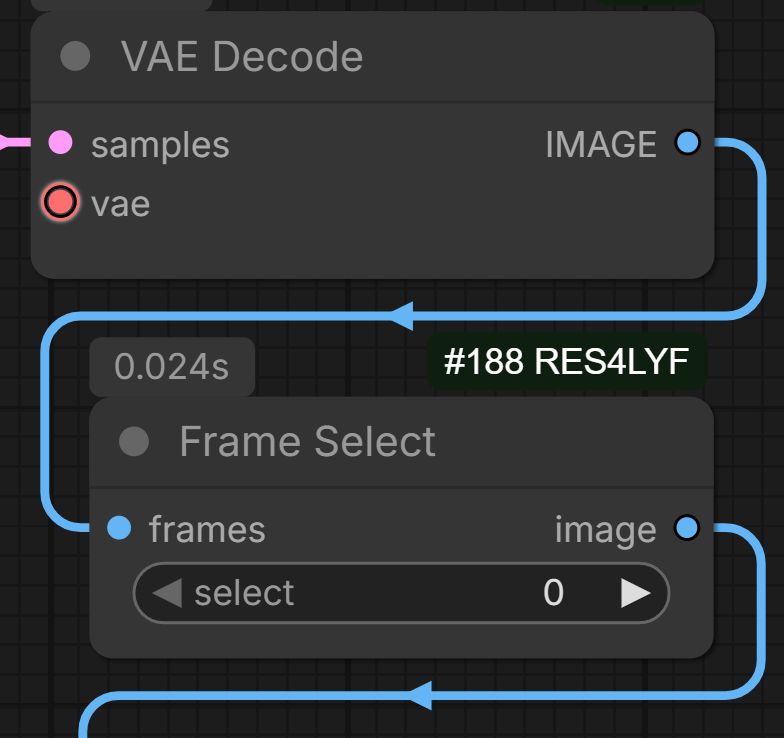Viewport: 784px width, 738px height.
Task: Click the blue IMAGE output socket
Action: click(x=688, y=142)
